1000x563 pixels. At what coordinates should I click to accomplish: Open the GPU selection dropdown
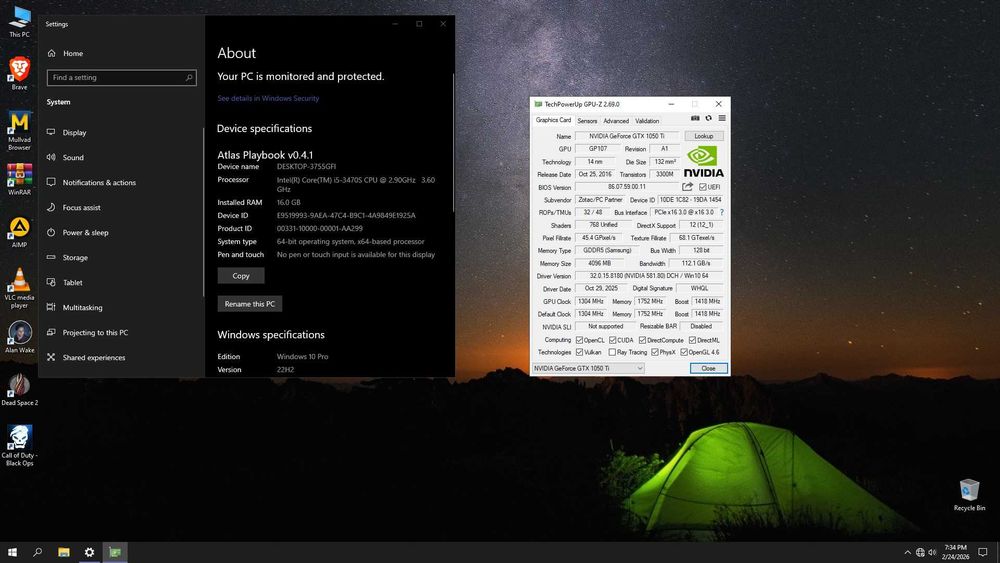[588, 369]
